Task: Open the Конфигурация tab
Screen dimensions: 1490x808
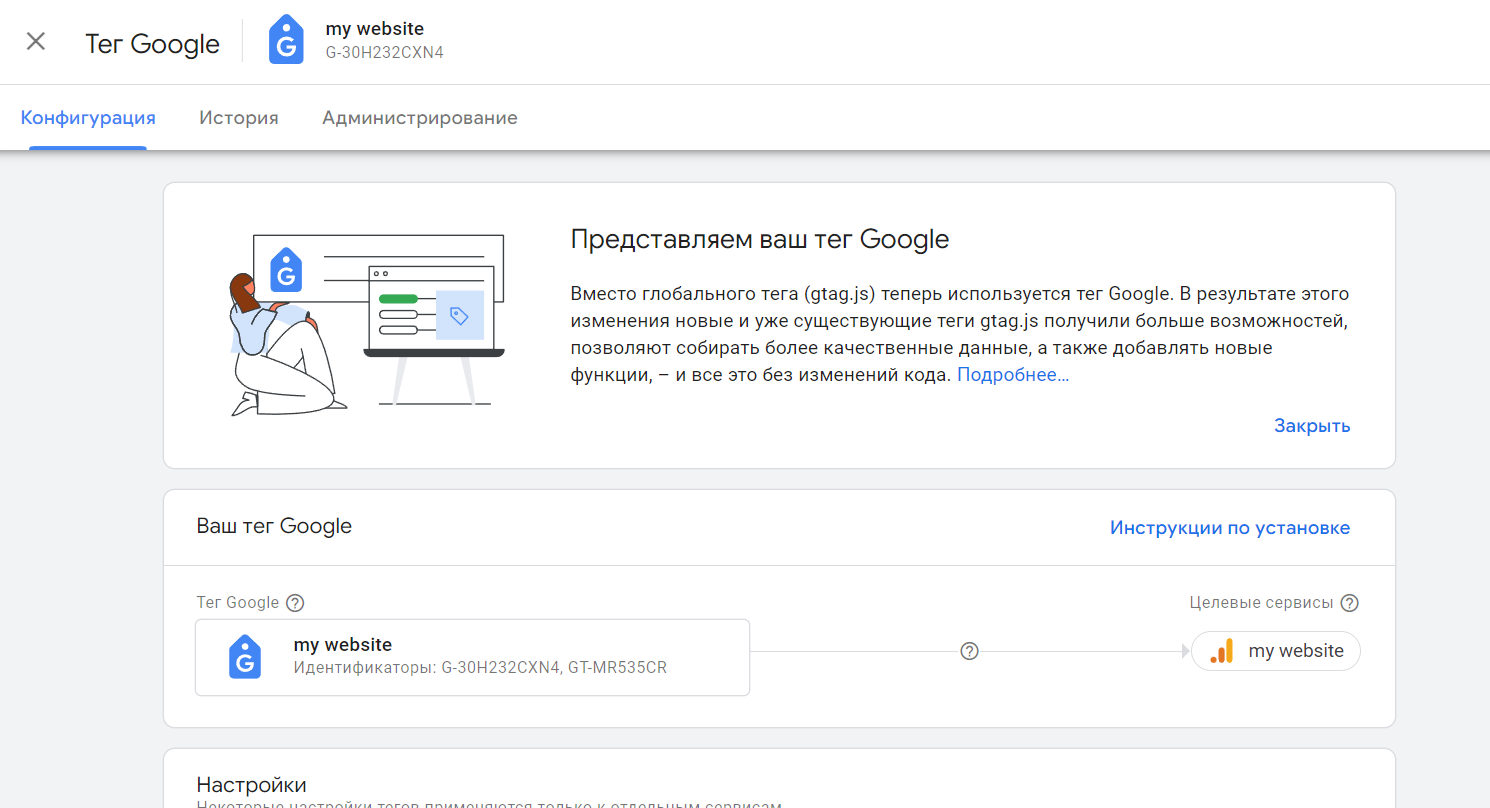Action: [x=88, y=118]
